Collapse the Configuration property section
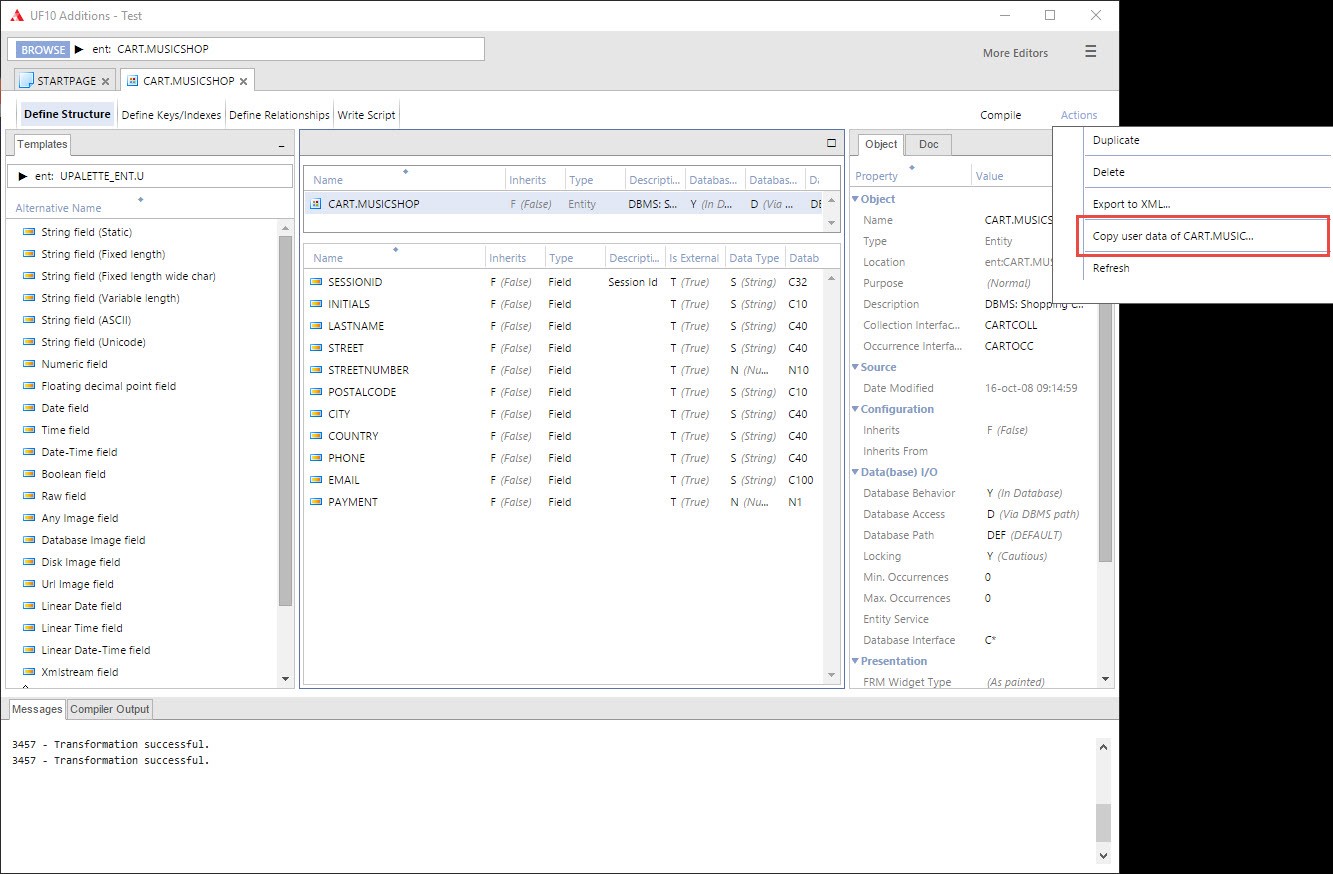Screen dimensions: 1333x874 pyautogui.click(x=856, y=409)
